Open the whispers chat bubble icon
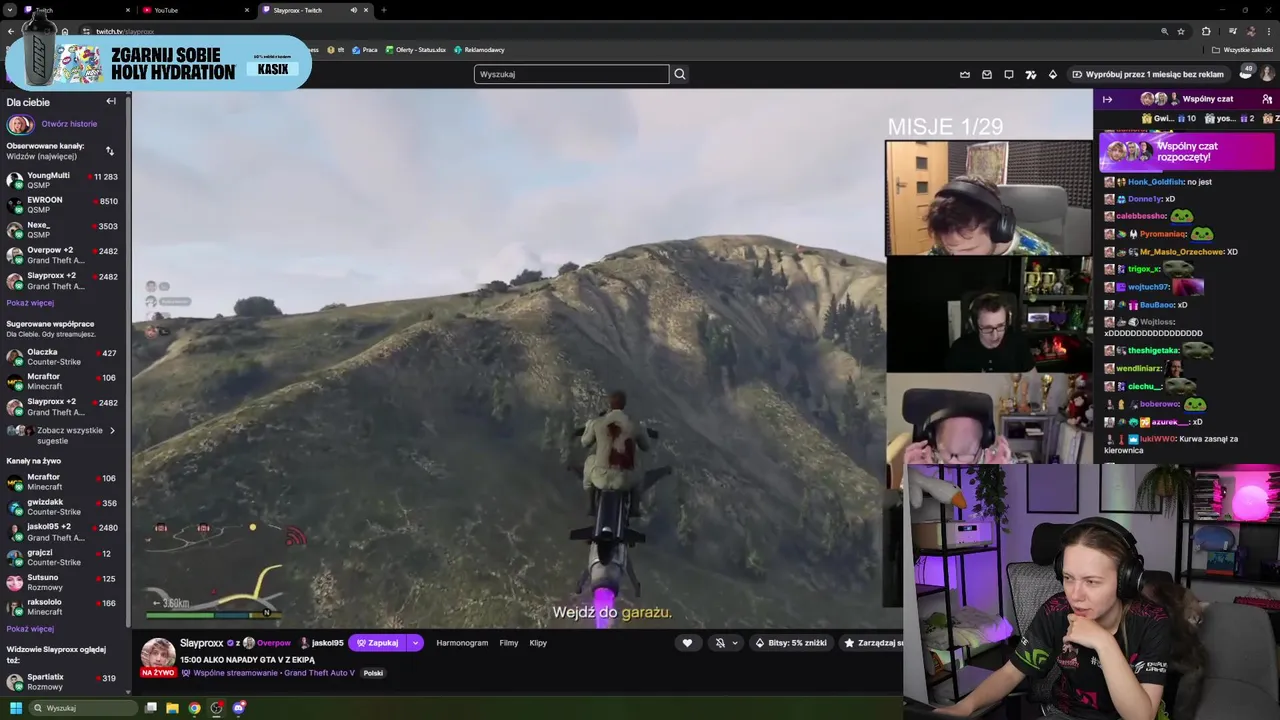The width and height of the screenshot is (1280, 720). click(x=1009, y=74)
